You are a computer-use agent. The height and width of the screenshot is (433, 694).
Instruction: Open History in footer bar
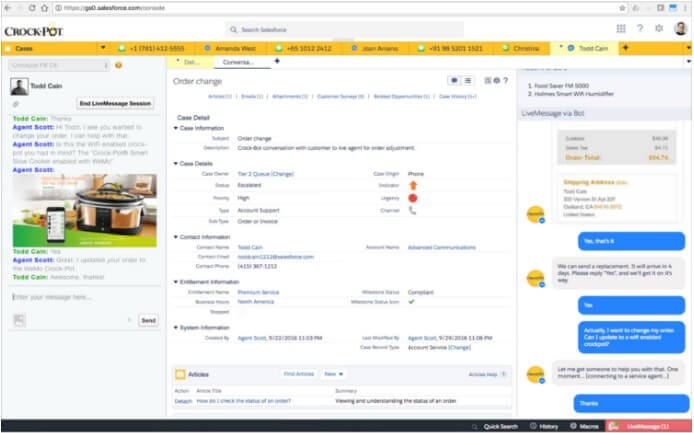click(544, 426)
